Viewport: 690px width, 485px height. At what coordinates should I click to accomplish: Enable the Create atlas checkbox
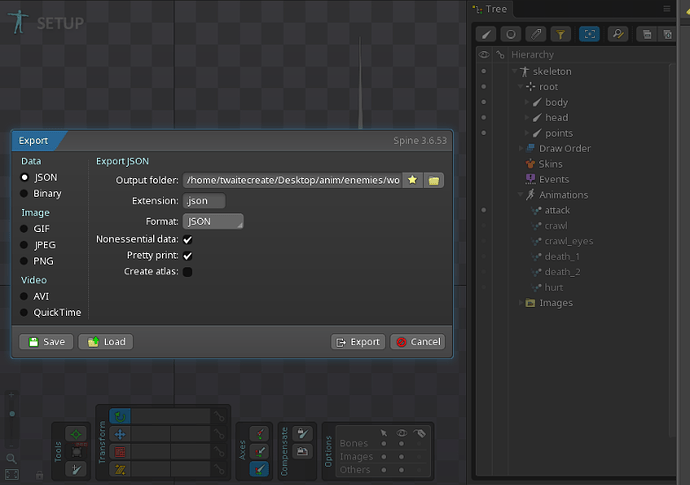(187, 272)
